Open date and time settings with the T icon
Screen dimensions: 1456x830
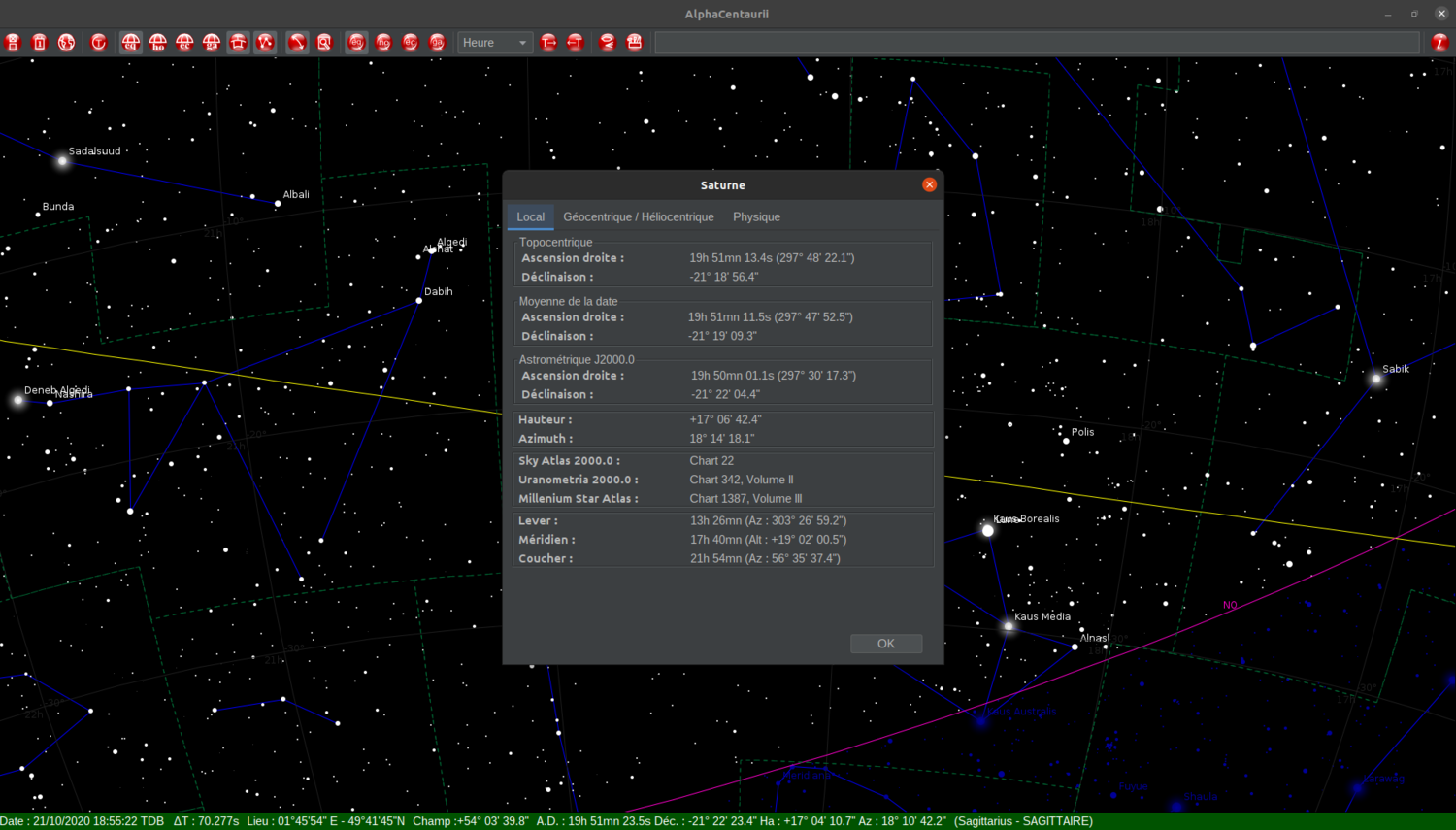point(99,42)
